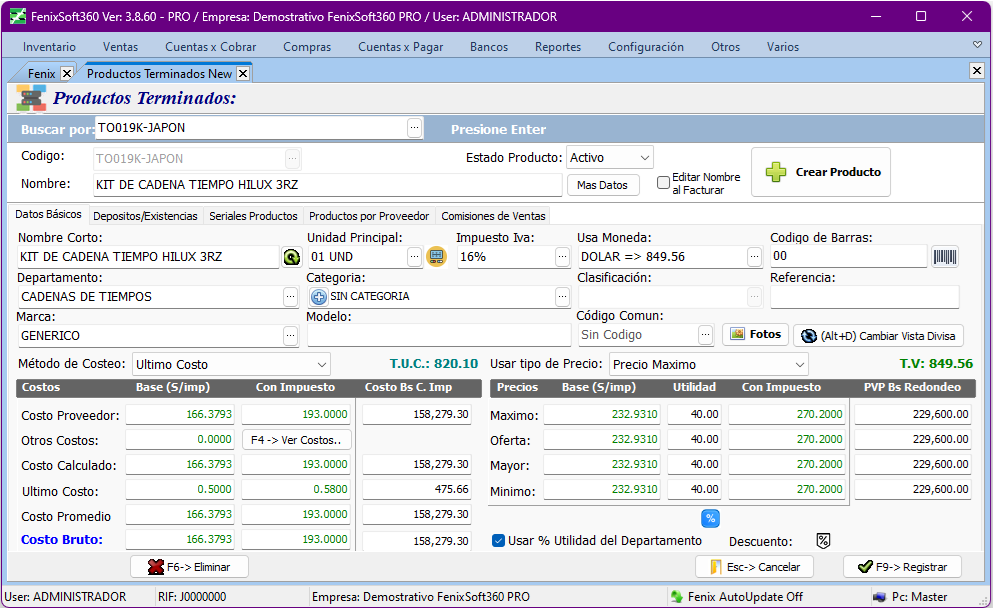The height and width of the screenshot is (608, 993).
Task: Click the barcode icon beside Codigo de Barras
Action: [945, 256]
